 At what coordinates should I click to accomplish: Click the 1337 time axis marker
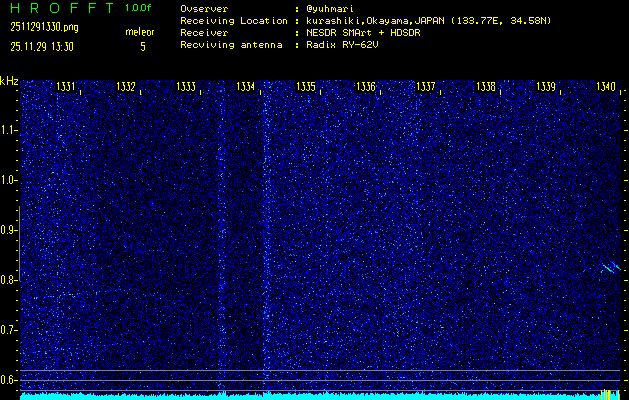[x=426, y=87]
